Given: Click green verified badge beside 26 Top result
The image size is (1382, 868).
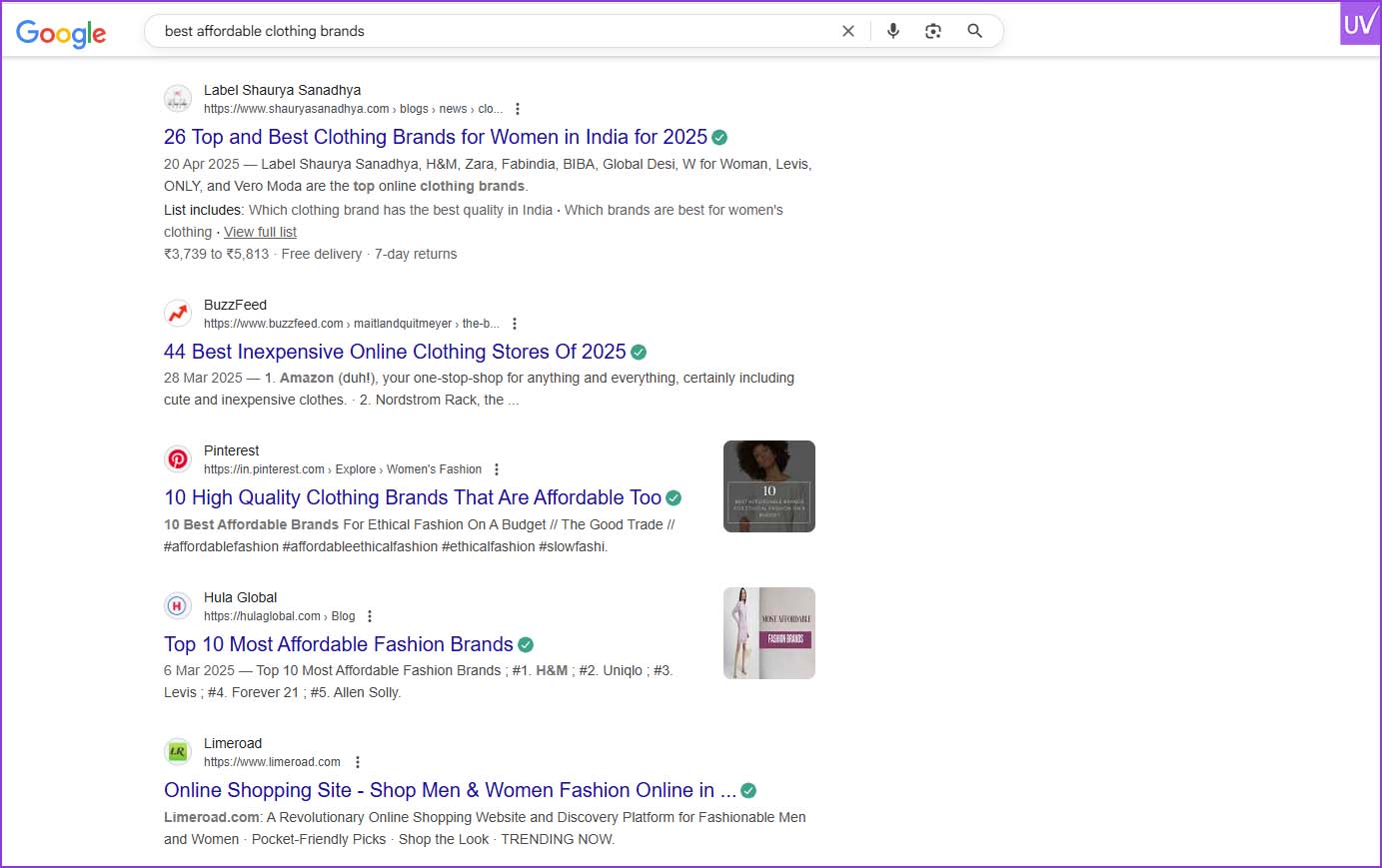Looking at the screenshot, I should click(719, 138).
